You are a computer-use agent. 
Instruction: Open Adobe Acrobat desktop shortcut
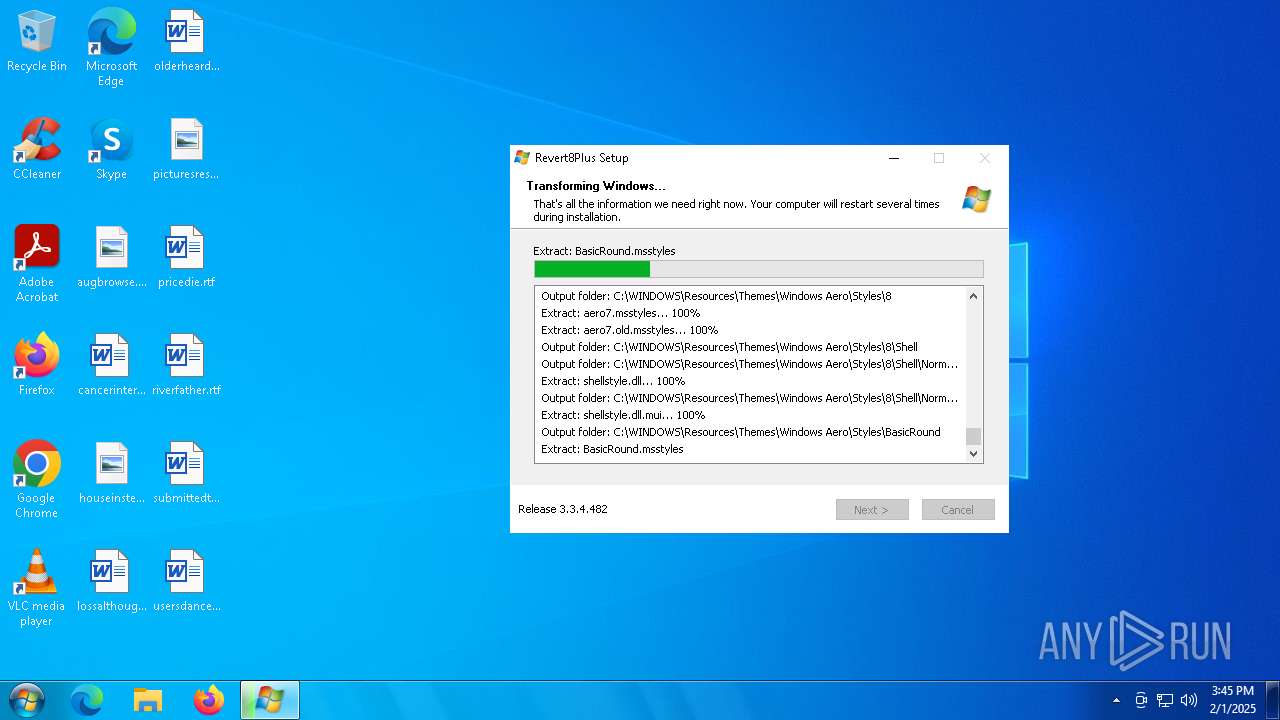pos(37,264)
